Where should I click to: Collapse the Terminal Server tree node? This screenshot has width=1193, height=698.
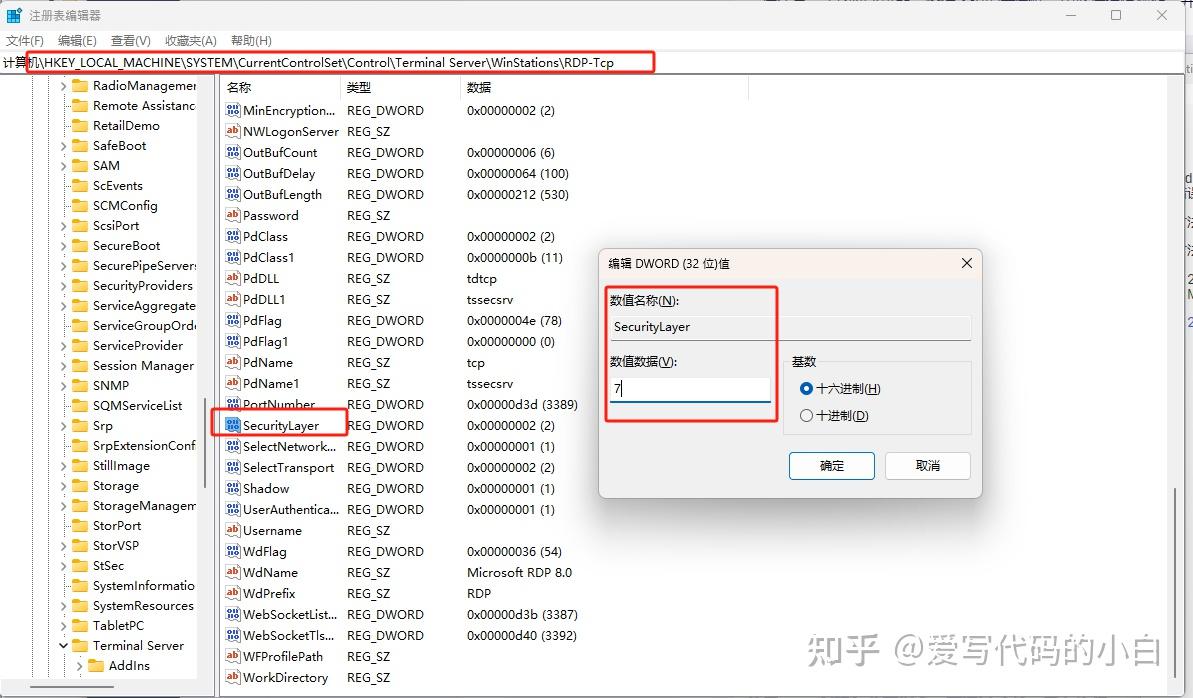tap(62, 645)
